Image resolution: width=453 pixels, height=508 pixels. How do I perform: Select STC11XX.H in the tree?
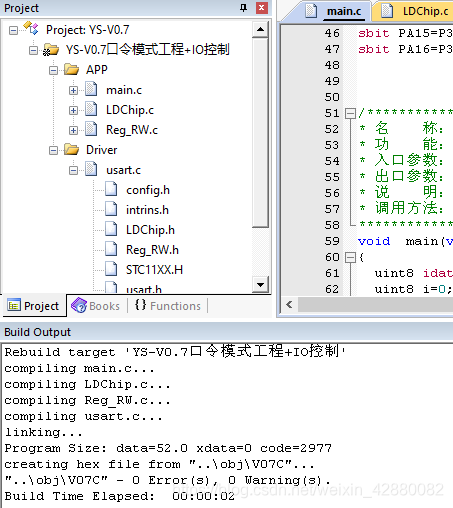[x=154, y=270]
